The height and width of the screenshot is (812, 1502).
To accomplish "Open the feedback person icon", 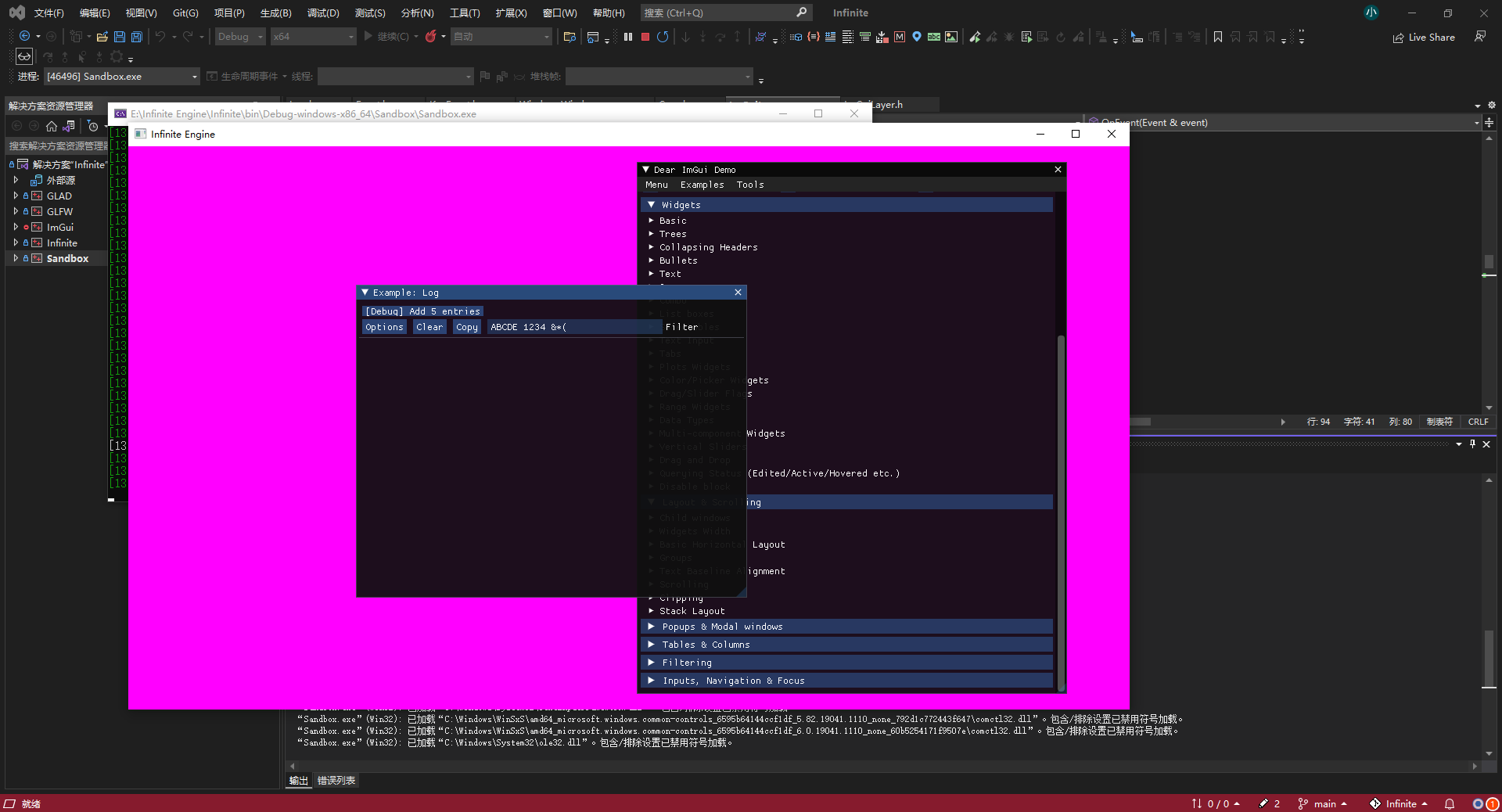I will (1480, 37).
